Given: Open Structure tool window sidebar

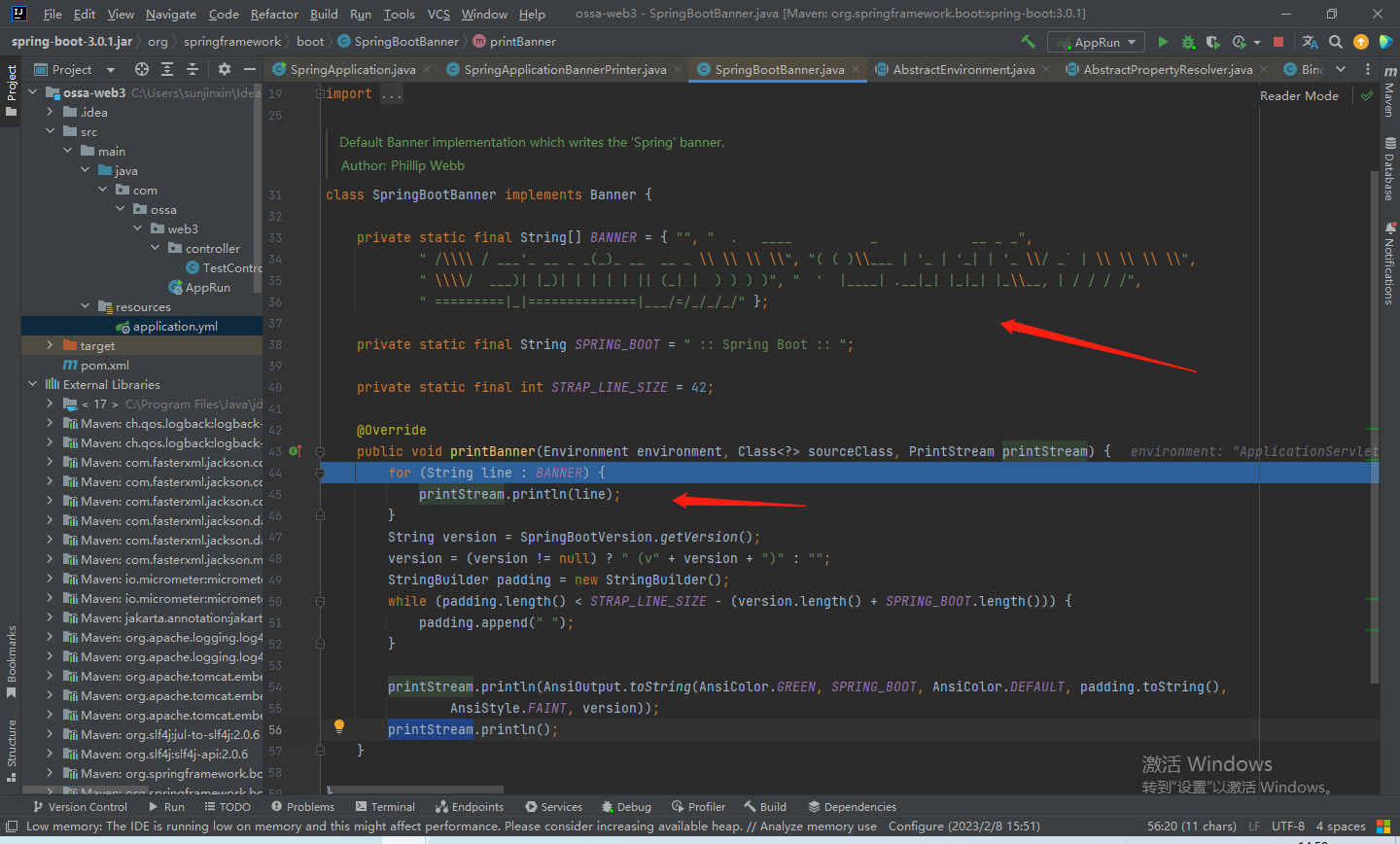Looking at the screenshot, I should tap(12, 751).
